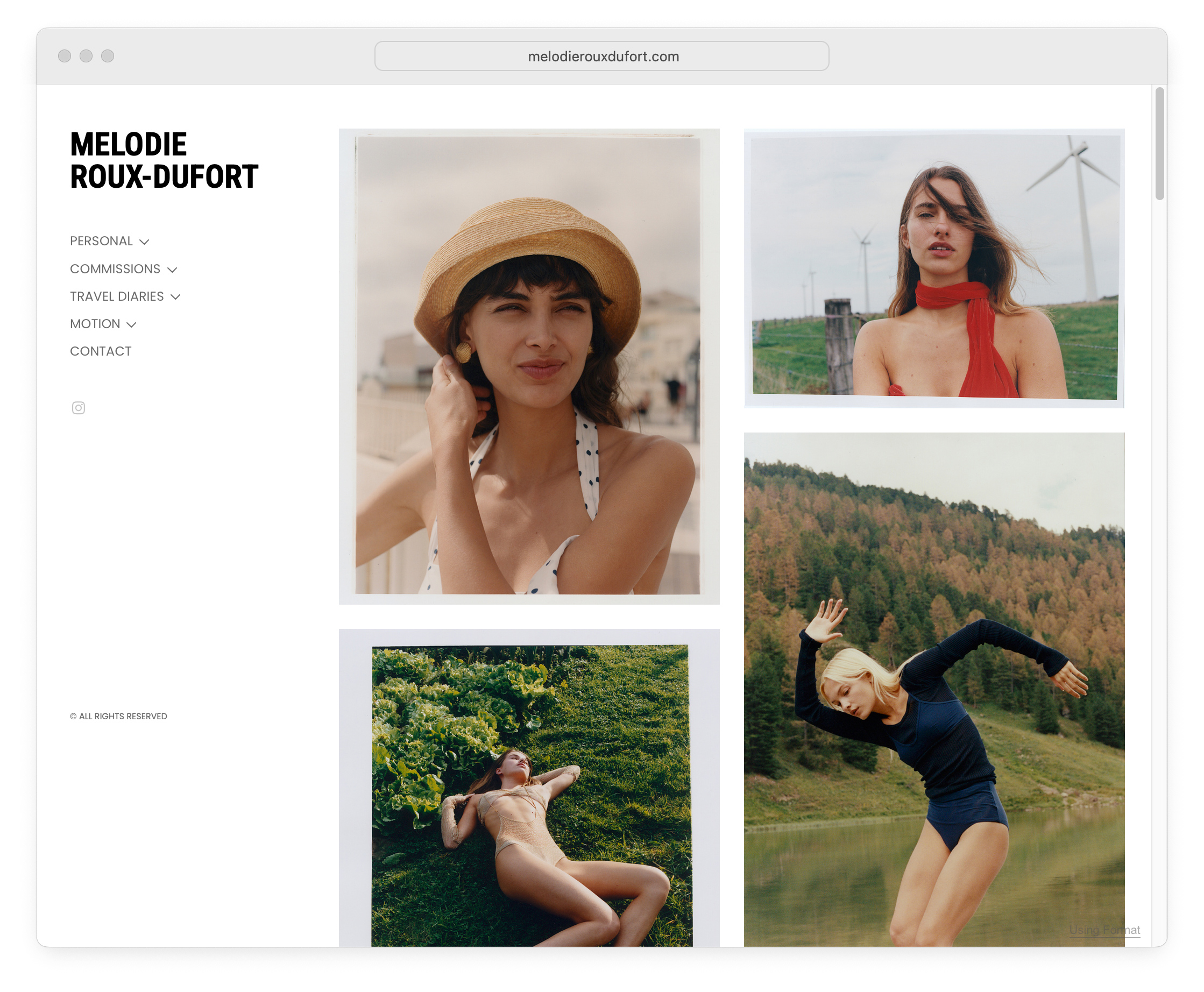
Task: Expand the Motion menu chevron
Action: [x=131, y=324]
